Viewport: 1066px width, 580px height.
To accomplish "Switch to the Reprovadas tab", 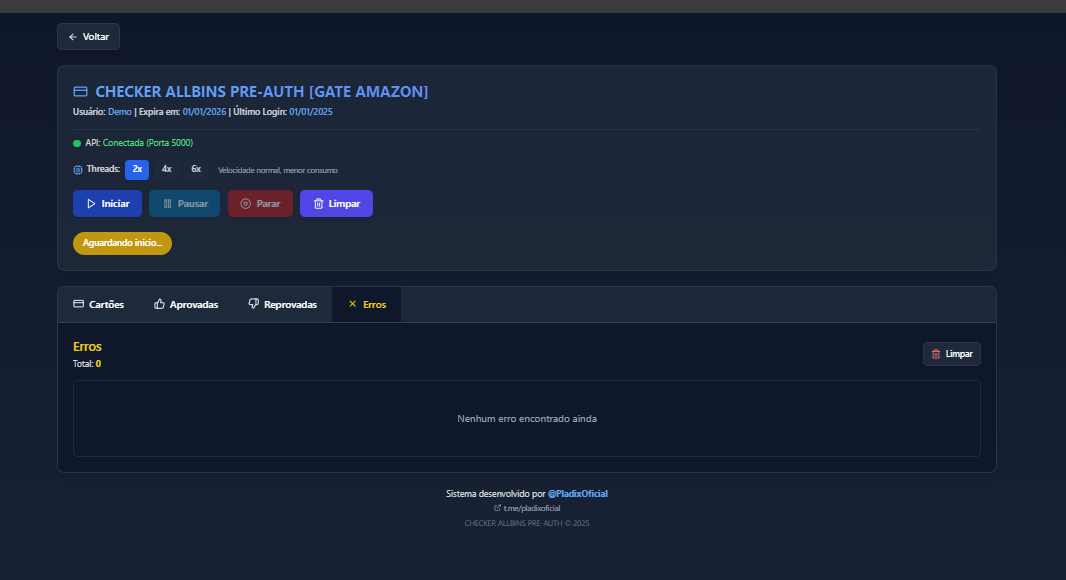I will (x=283, y=305).
